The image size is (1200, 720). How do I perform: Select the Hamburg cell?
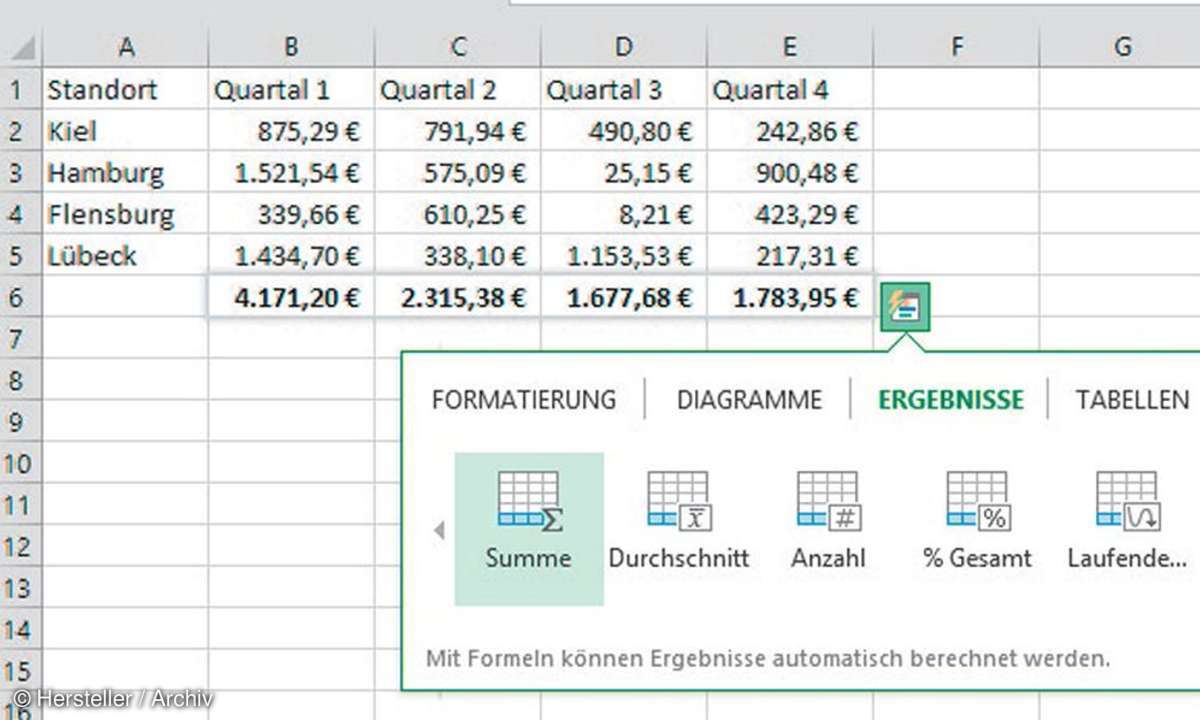click(125, 172)
